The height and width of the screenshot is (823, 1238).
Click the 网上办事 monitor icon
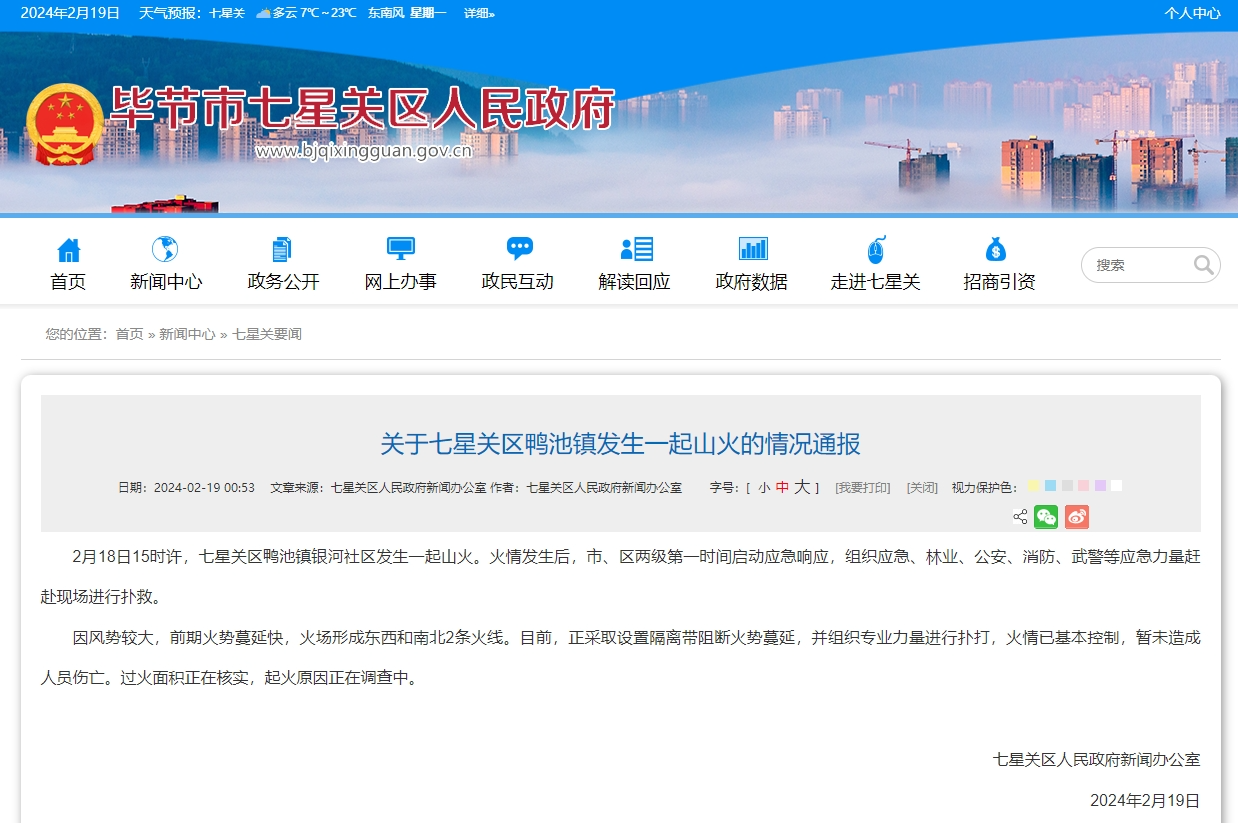[x=400, y=246]
